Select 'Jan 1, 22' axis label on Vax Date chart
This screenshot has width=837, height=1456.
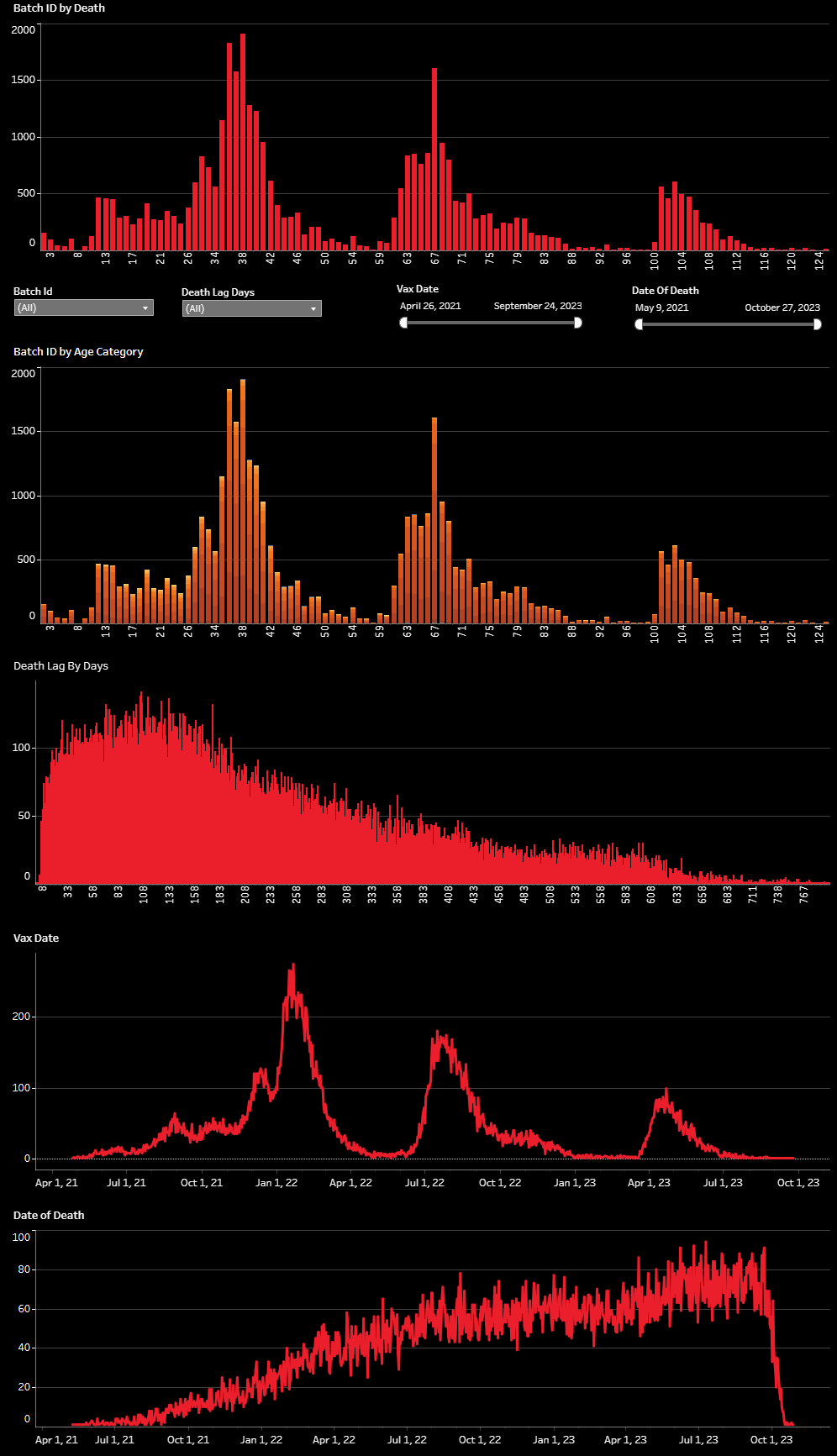[276, 1182]
